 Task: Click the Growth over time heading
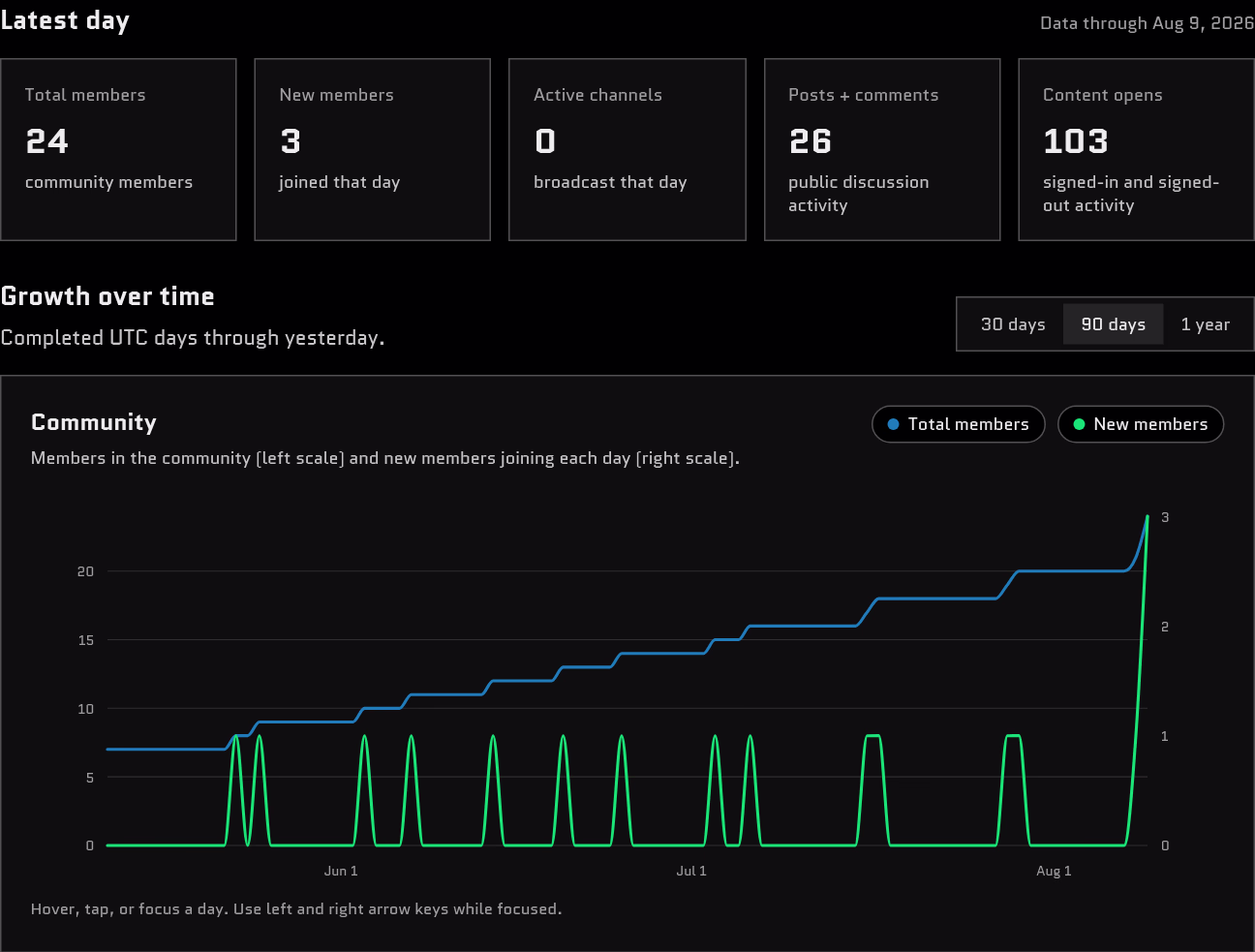107,296
